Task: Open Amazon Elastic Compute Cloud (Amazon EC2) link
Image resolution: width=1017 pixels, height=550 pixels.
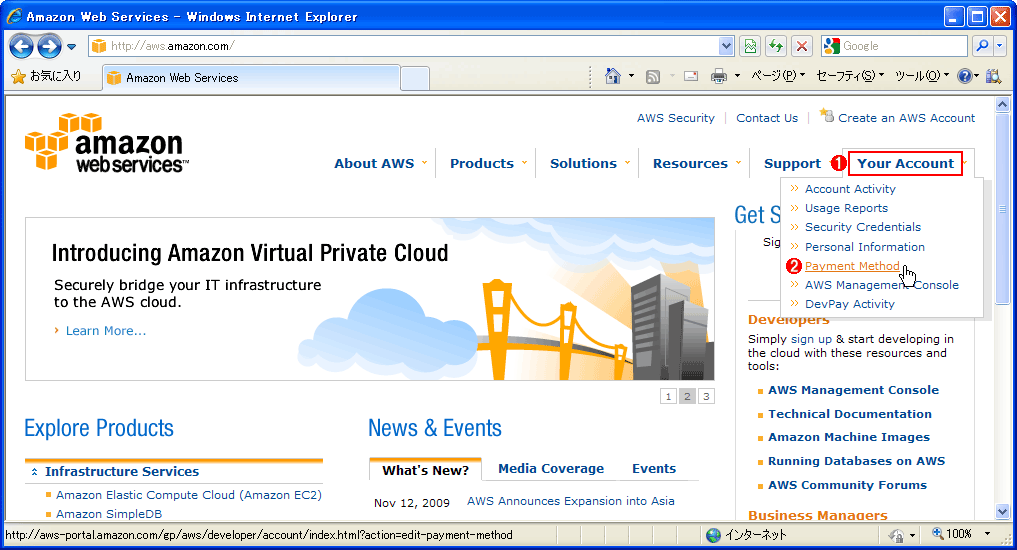Action: (x=189, y=495)
